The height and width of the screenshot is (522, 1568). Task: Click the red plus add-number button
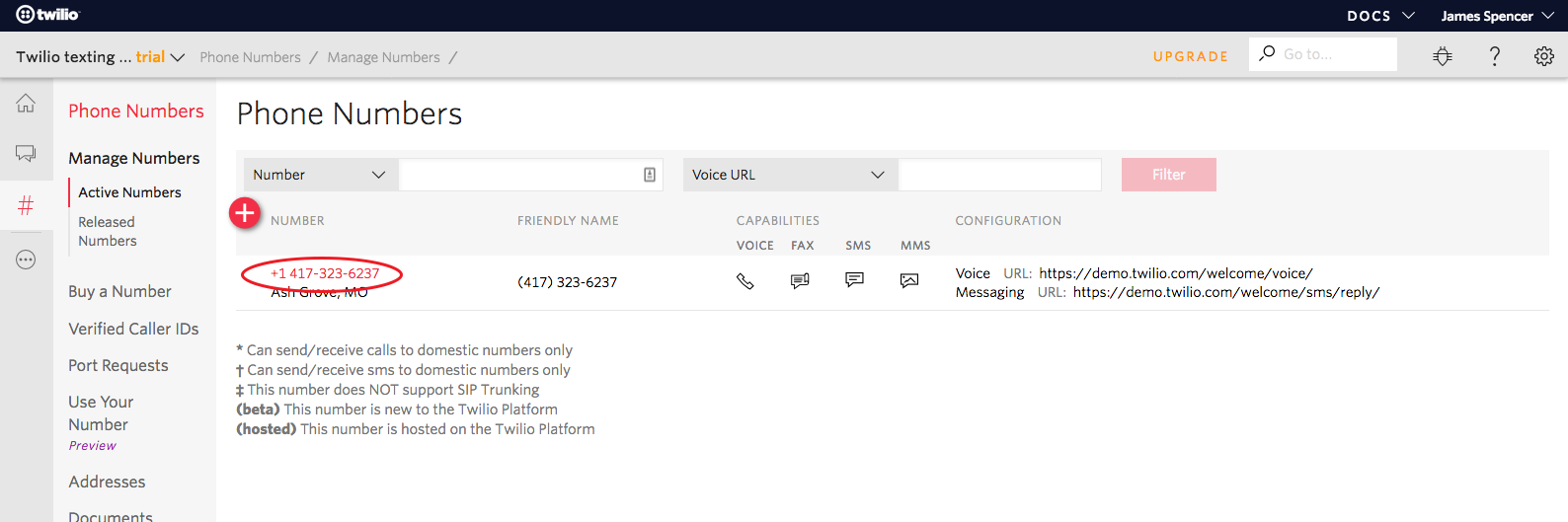click(x=245, y=213)
